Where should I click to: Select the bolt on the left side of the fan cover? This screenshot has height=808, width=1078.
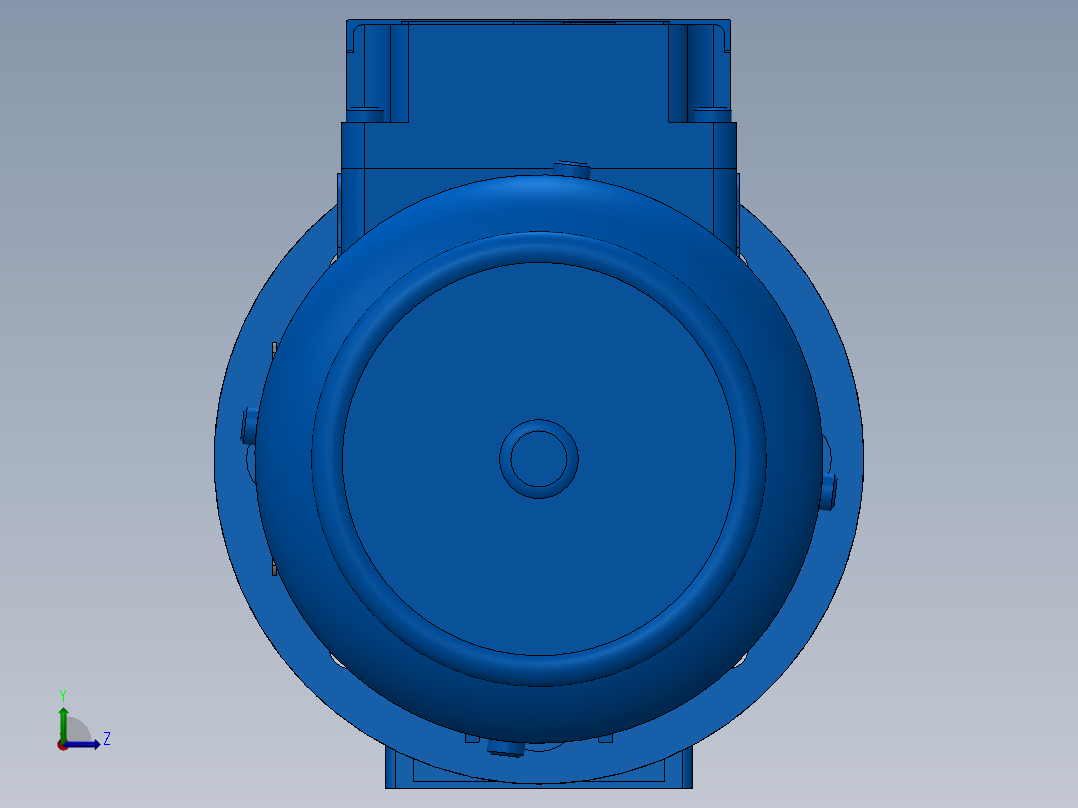(x=249, y=426)
